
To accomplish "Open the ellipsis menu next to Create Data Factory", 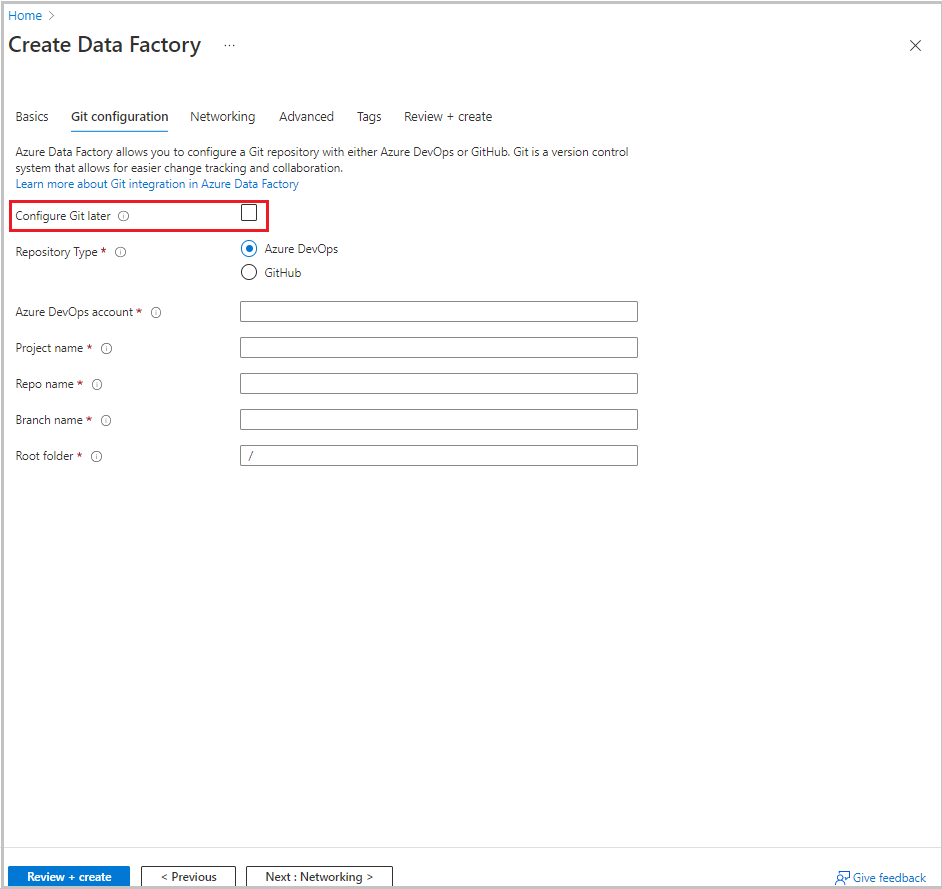I will click(x=229, y=45).
